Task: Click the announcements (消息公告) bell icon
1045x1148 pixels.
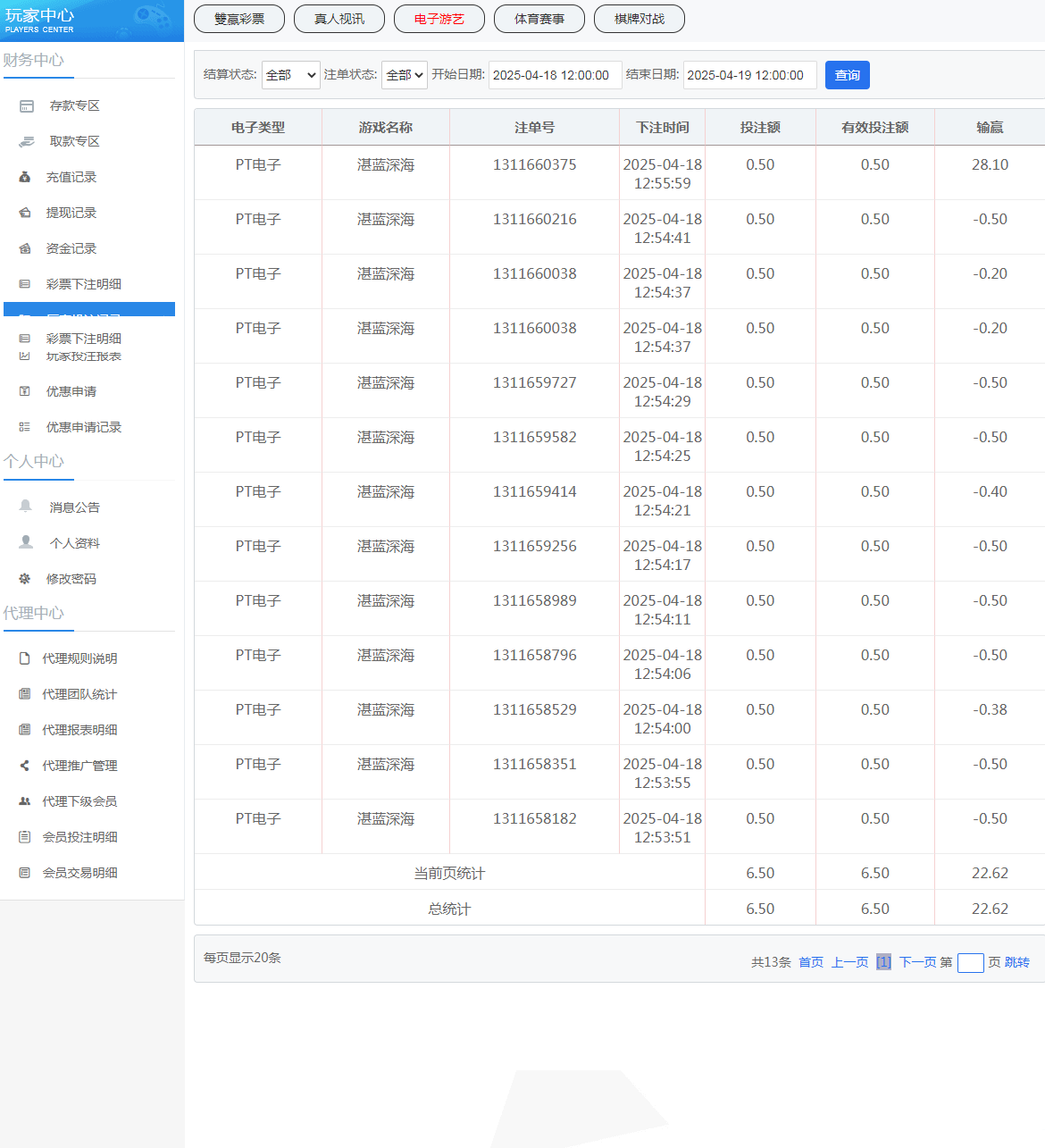Action: 26,507
